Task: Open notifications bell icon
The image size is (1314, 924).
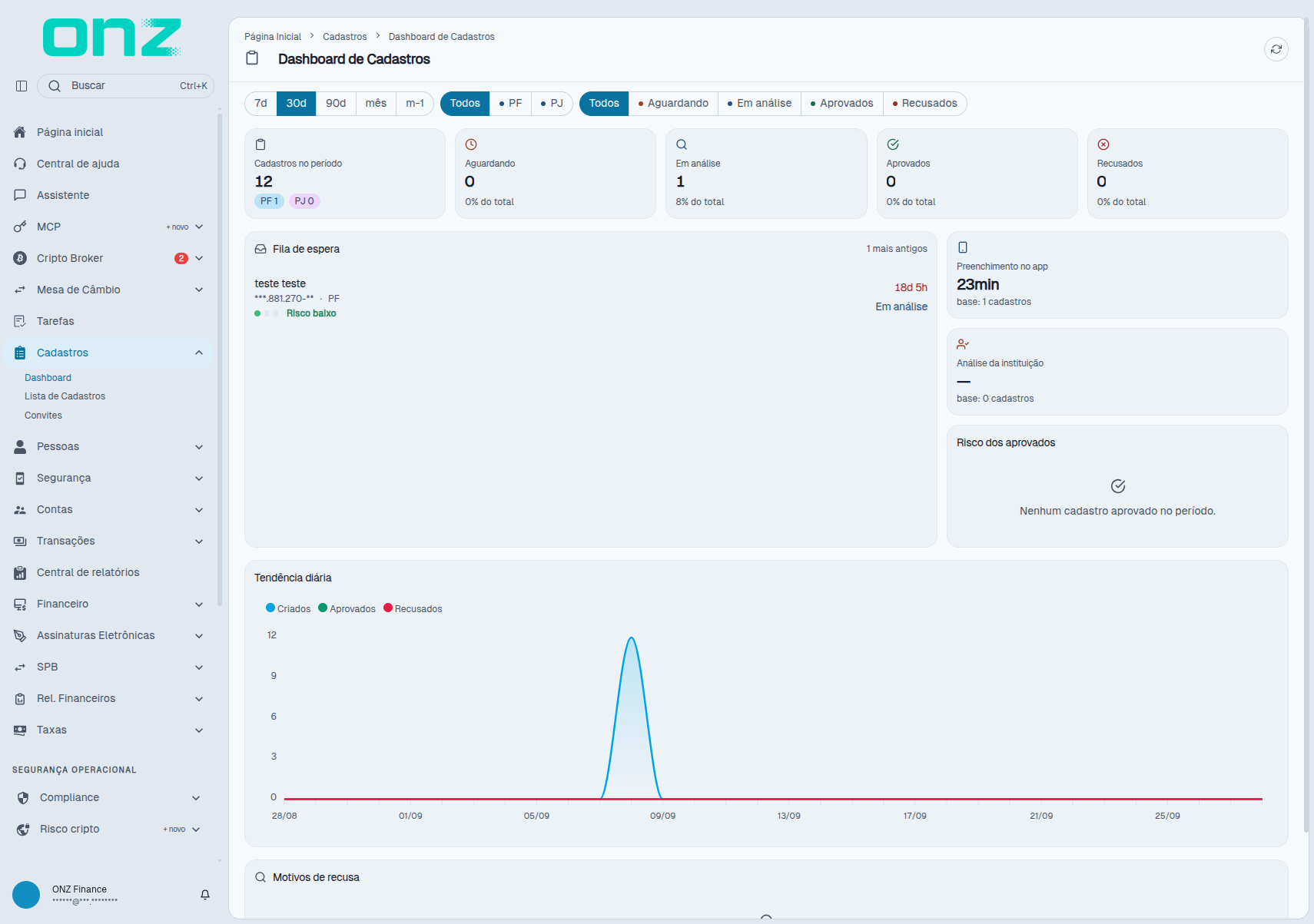Action: (x=205, y=895)
